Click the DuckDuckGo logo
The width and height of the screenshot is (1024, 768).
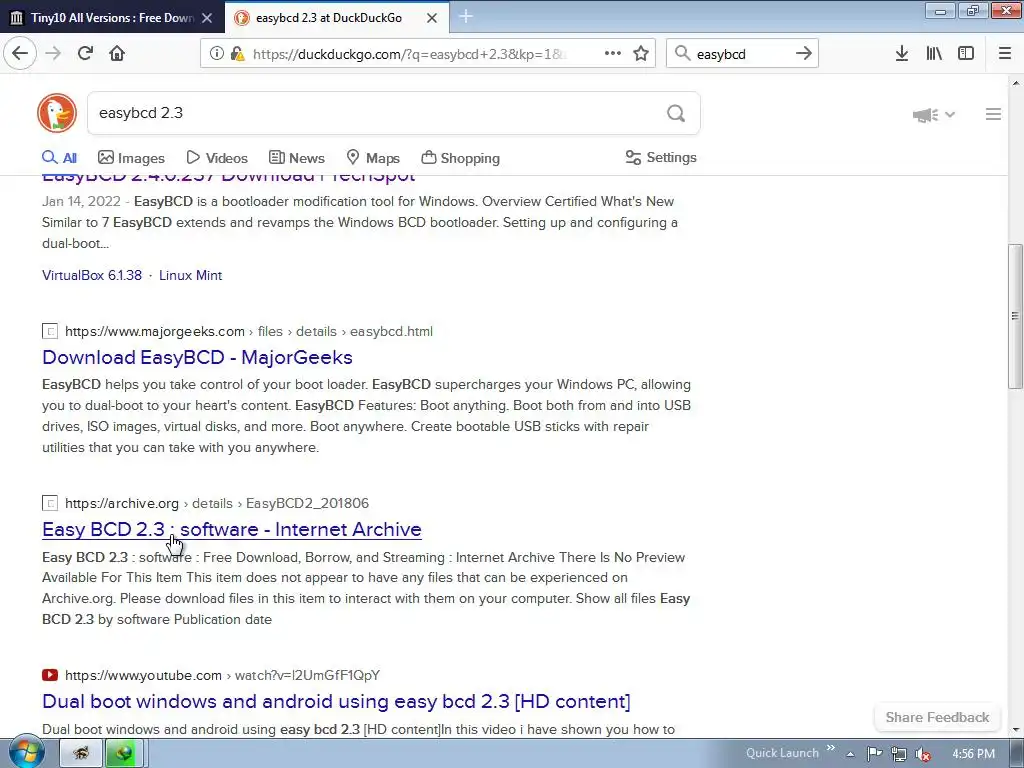(x=57, y=113)
